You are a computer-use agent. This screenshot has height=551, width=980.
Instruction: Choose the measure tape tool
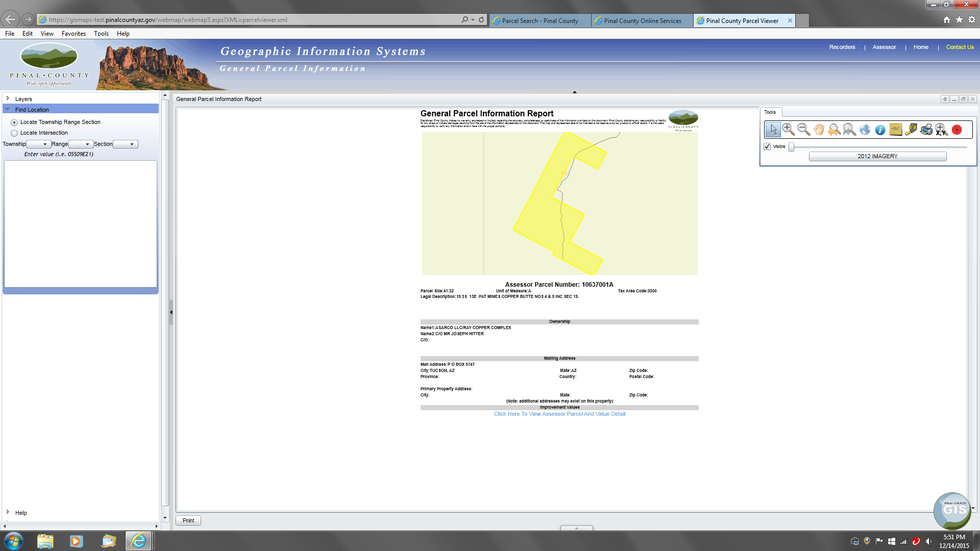pyautogui.click(x=910, y=129)
